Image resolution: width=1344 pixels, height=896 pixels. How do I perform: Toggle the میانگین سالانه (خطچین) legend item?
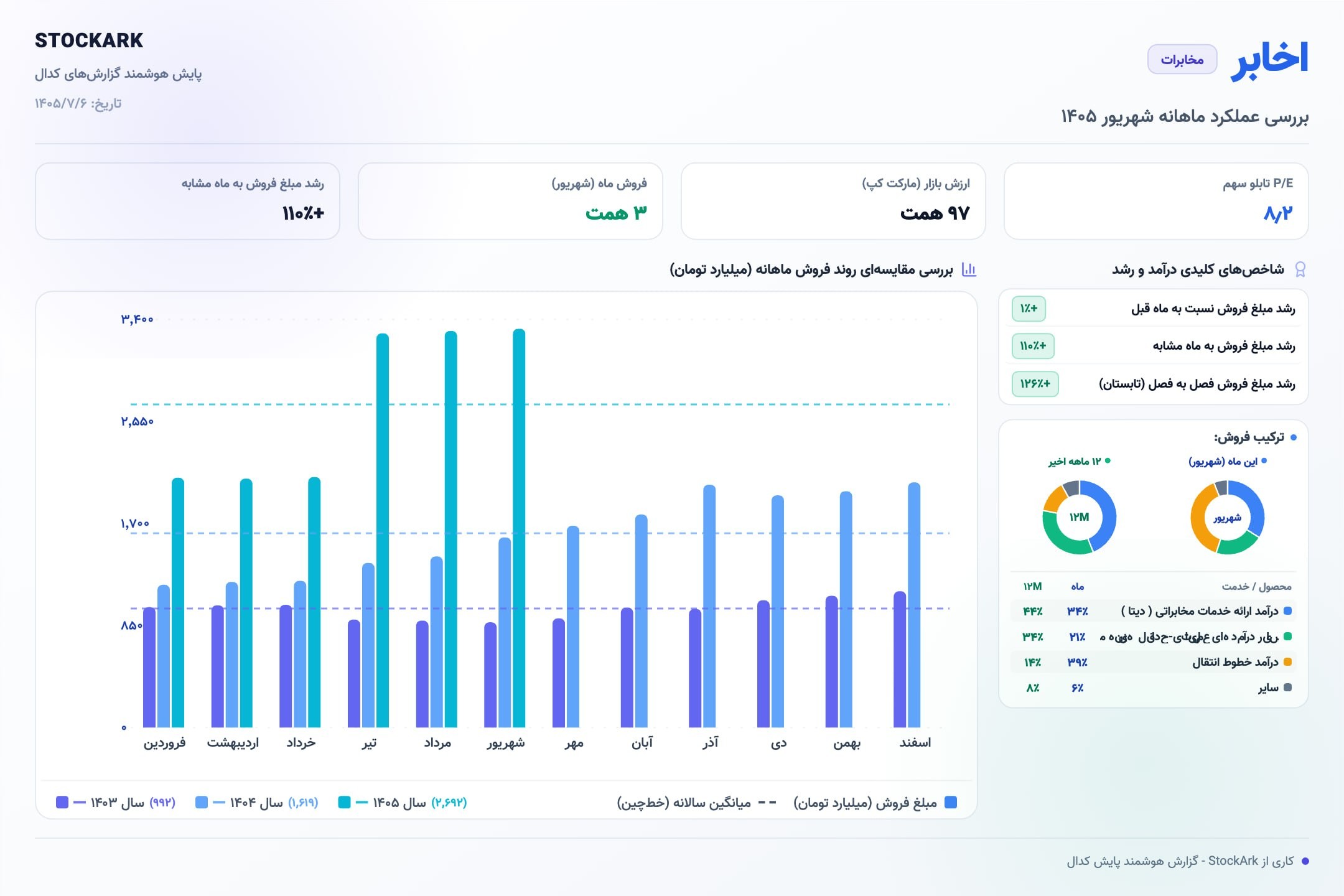(697, 803)
